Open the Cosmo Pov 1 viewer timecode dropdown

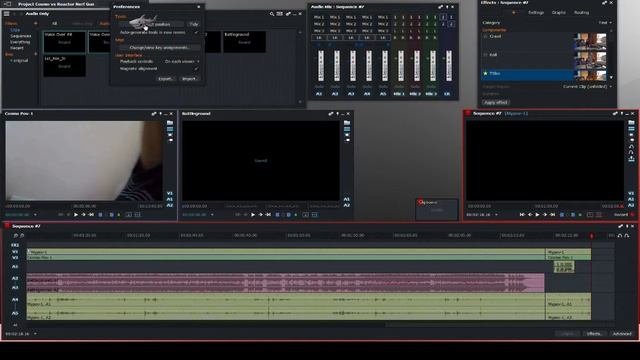coord(36,215)
